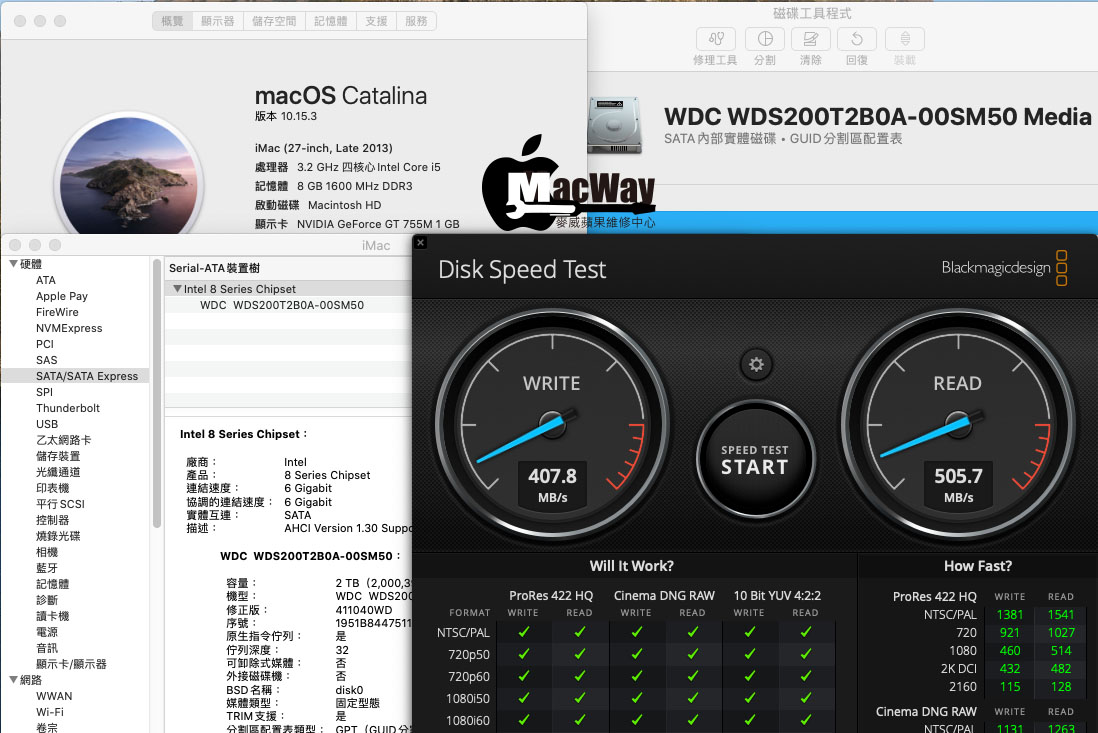The width and height of the screenshot is (1098, 733).
Task: Click the Serial-ATA裝置樹 column header
Action: pos(214,268)
